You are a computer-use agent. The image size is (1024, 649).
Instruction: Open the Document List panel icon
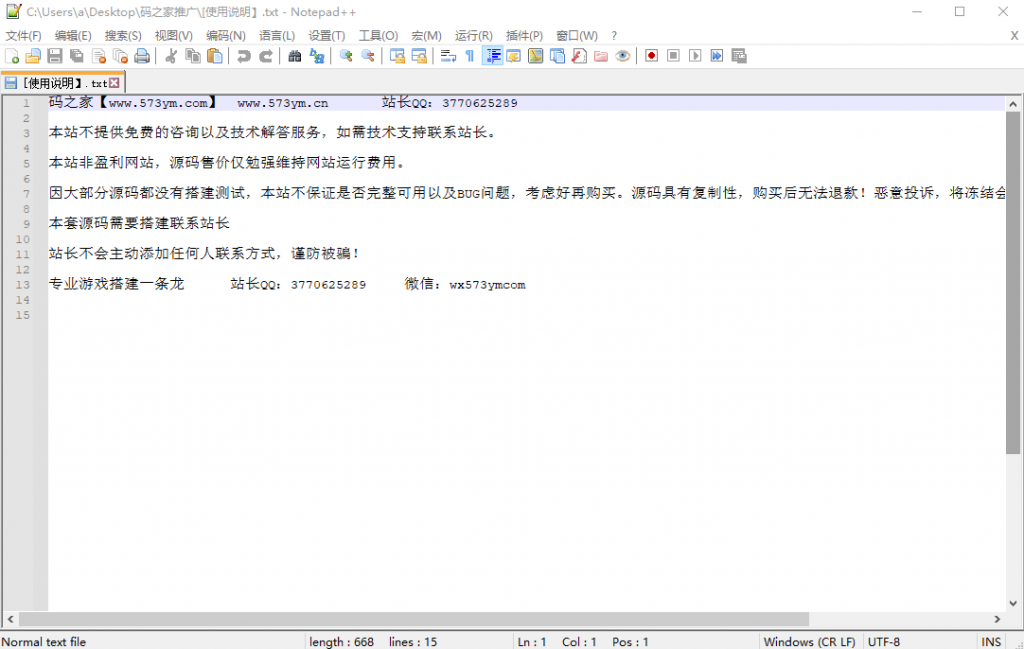557,56
